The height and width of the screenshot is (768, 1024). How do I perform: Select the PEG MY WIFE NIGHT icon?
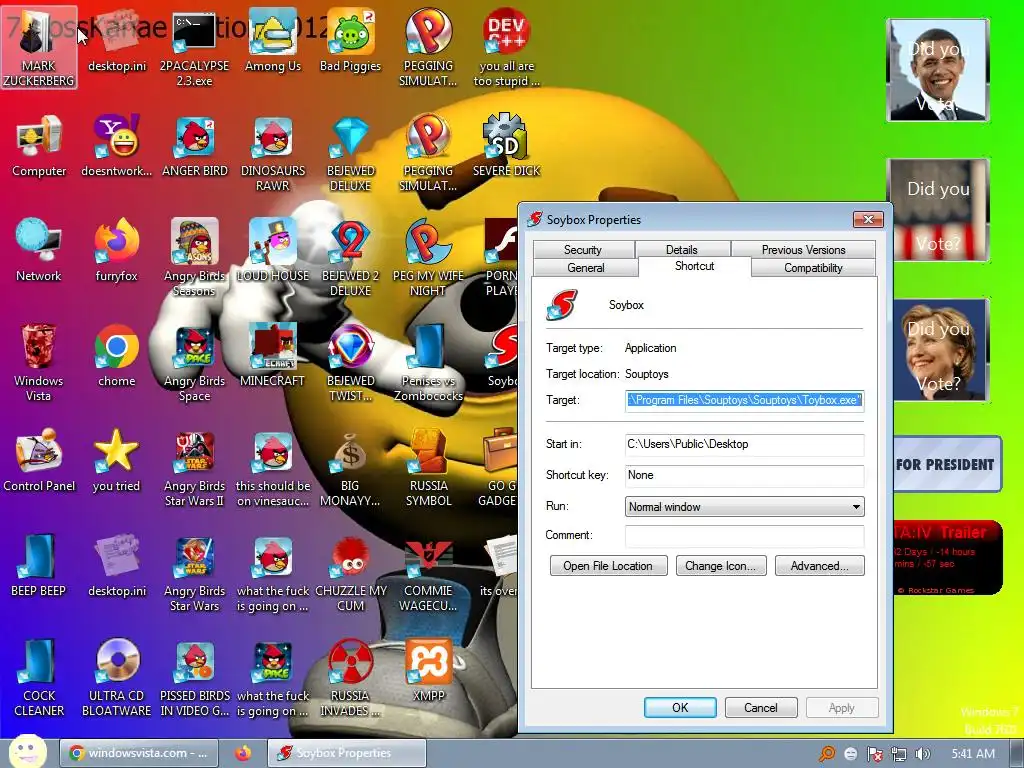pyautogui.click(x=428, y=257)
